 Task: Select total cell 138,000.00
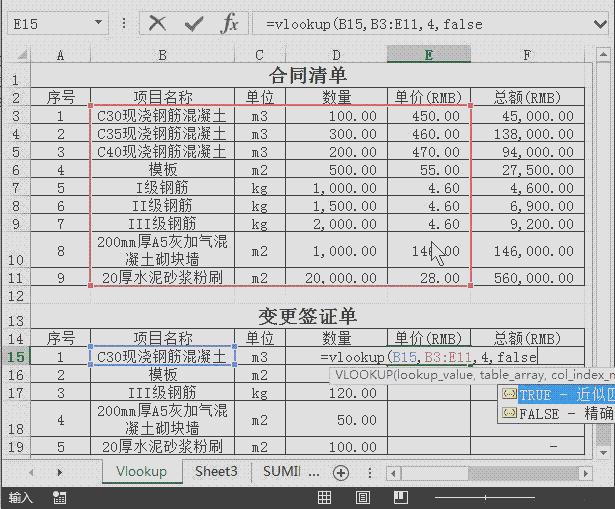(x=528, y=134)
